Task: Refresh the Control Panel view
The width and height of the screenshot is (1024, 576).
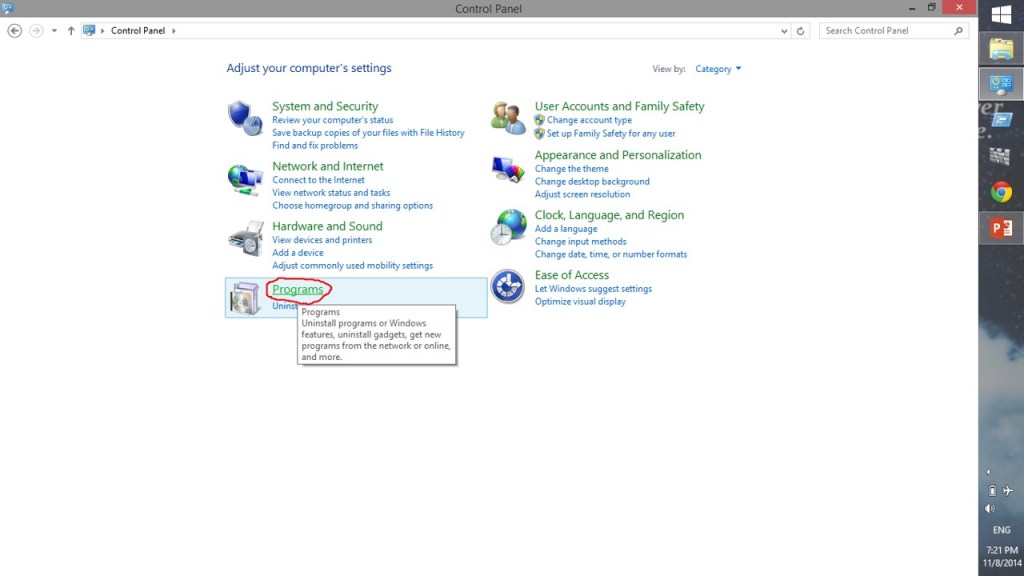Action: tap(800, 31)
